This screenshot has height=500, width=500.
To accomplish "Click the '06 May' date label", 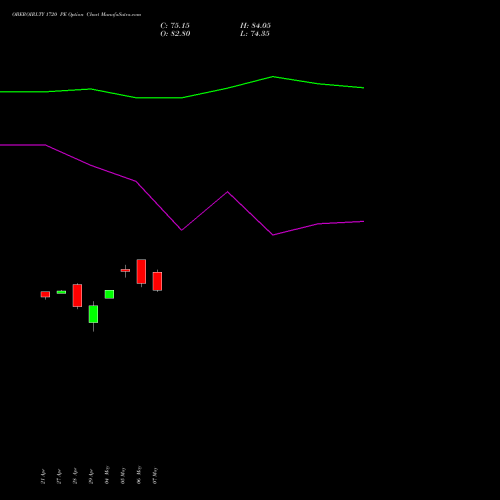I will [x=139, y=475].
